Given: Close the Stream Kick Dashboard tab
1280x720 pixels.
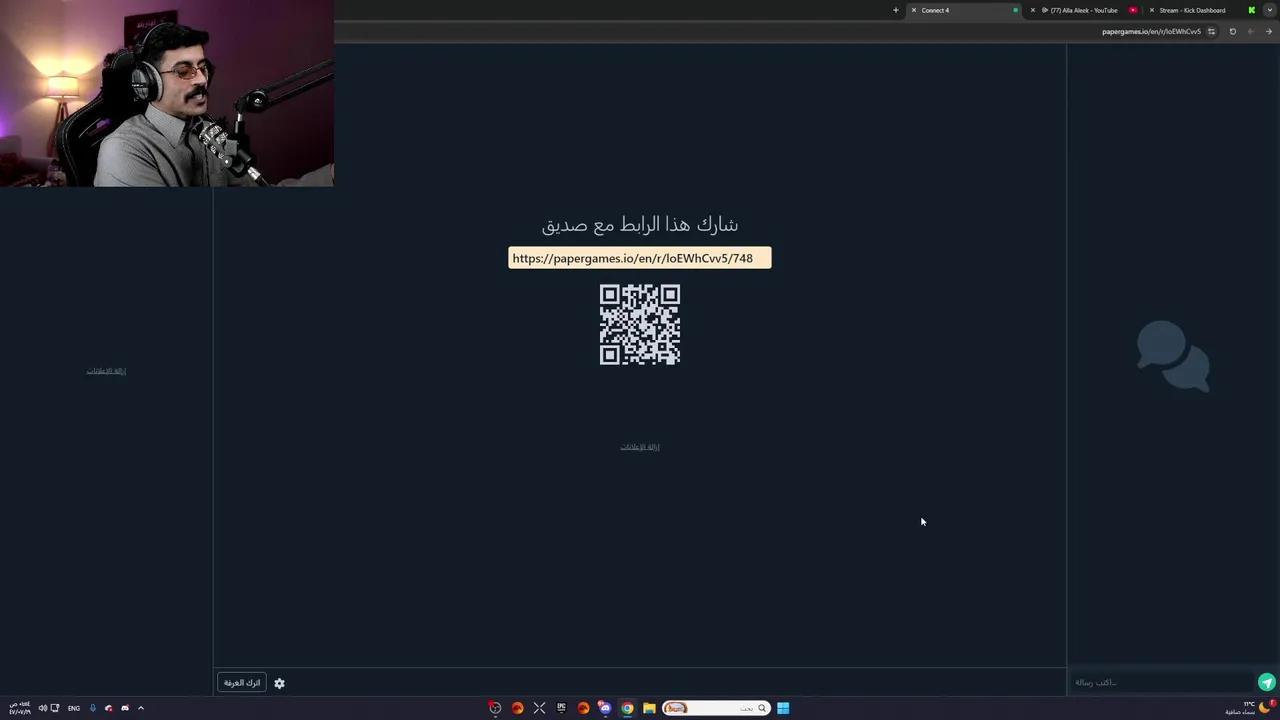Looking at the screenshot, I should [1152, 10].
